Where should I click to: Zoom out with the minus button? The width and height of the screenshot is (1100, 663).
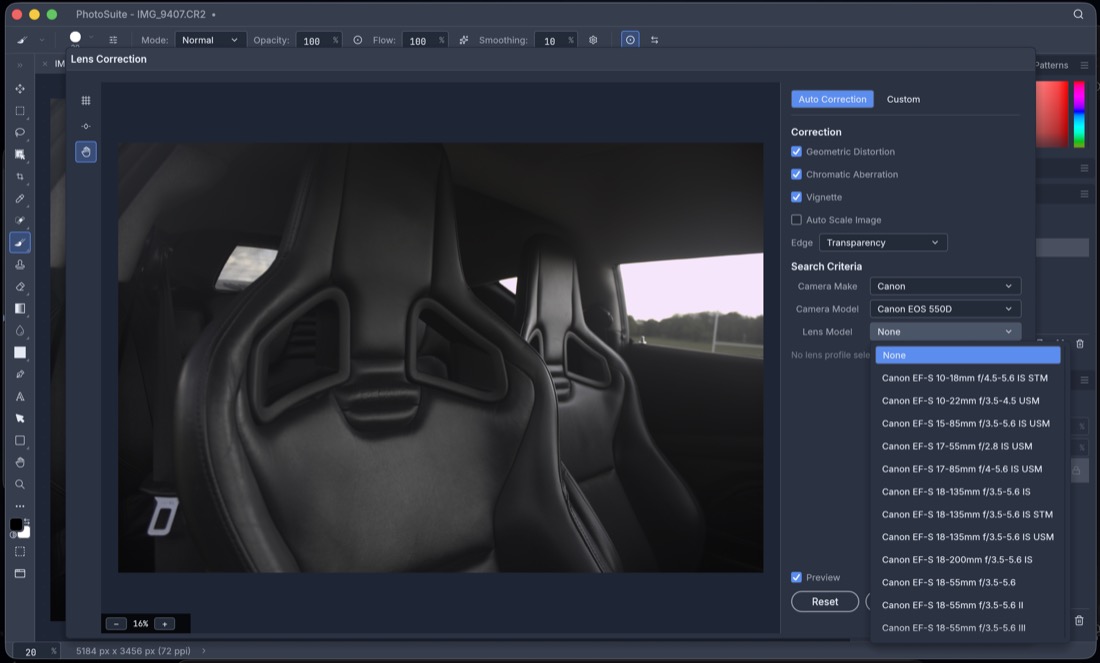116,624
